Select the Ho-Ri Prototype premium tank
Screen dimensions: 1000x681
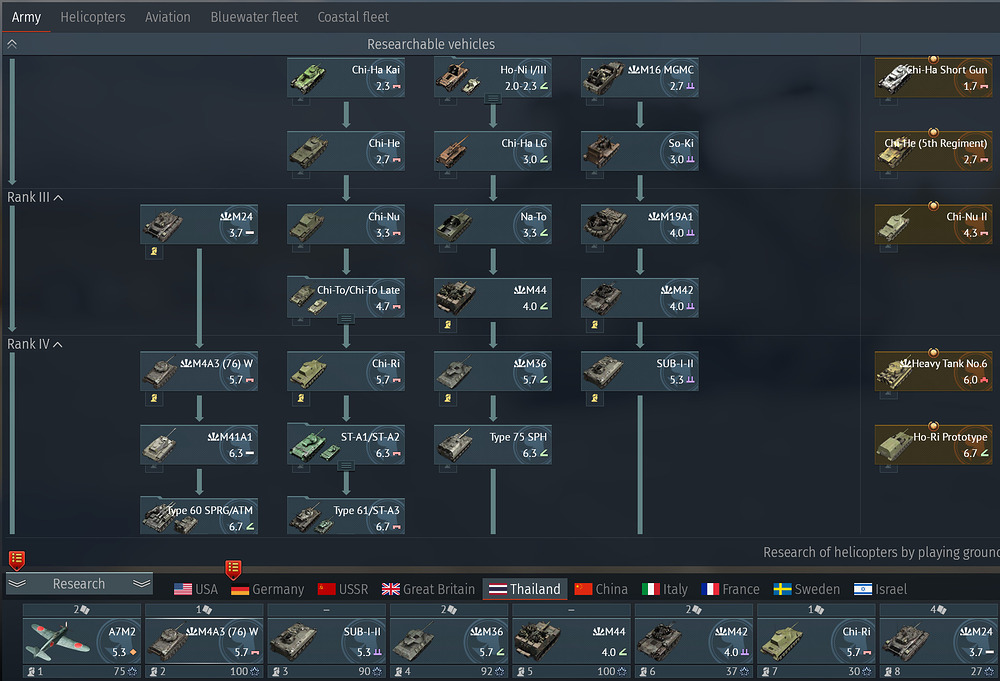click(933, 445)
